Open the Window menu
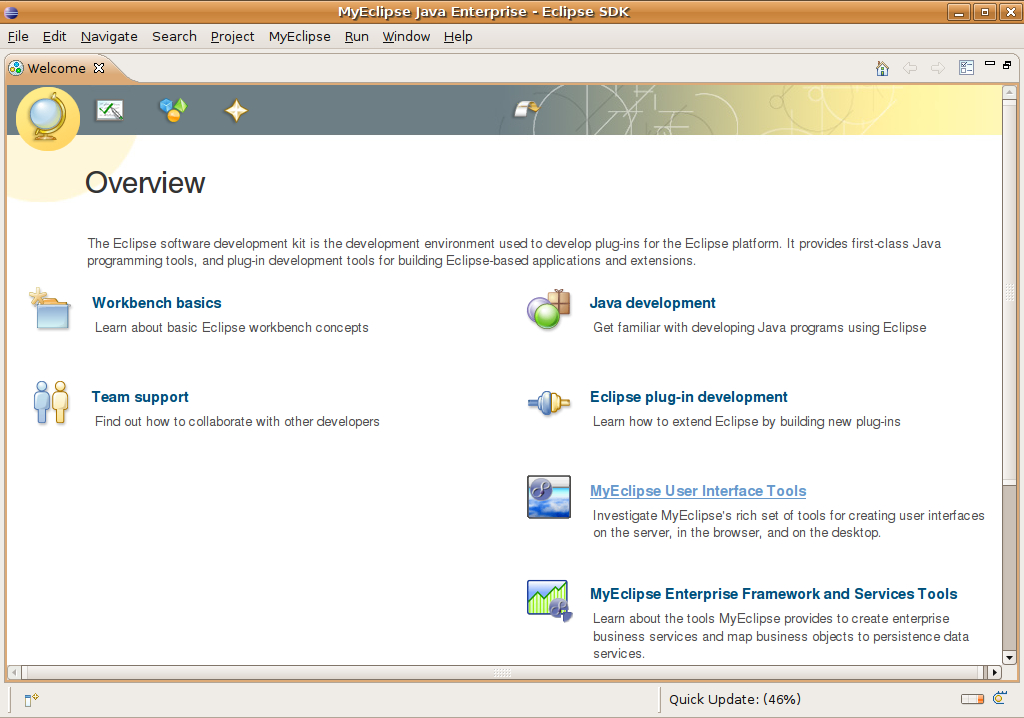 406,37
